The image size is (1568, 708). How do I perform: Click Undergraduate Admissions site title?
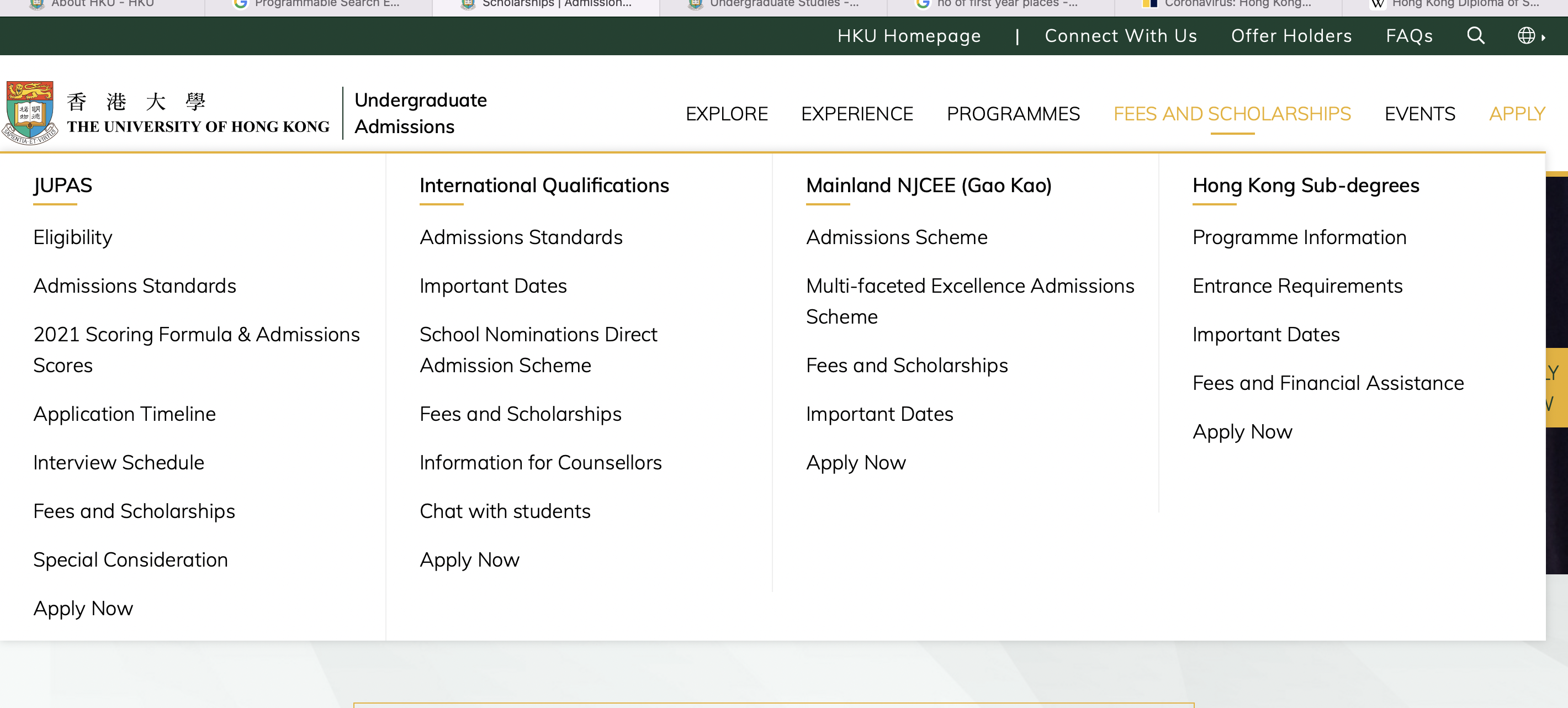[420, 113]
